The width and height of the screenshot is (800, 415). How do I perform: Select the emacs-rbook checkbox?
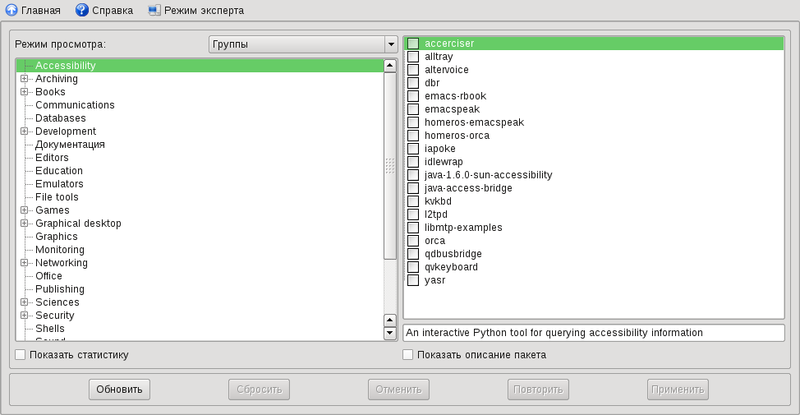413,96
